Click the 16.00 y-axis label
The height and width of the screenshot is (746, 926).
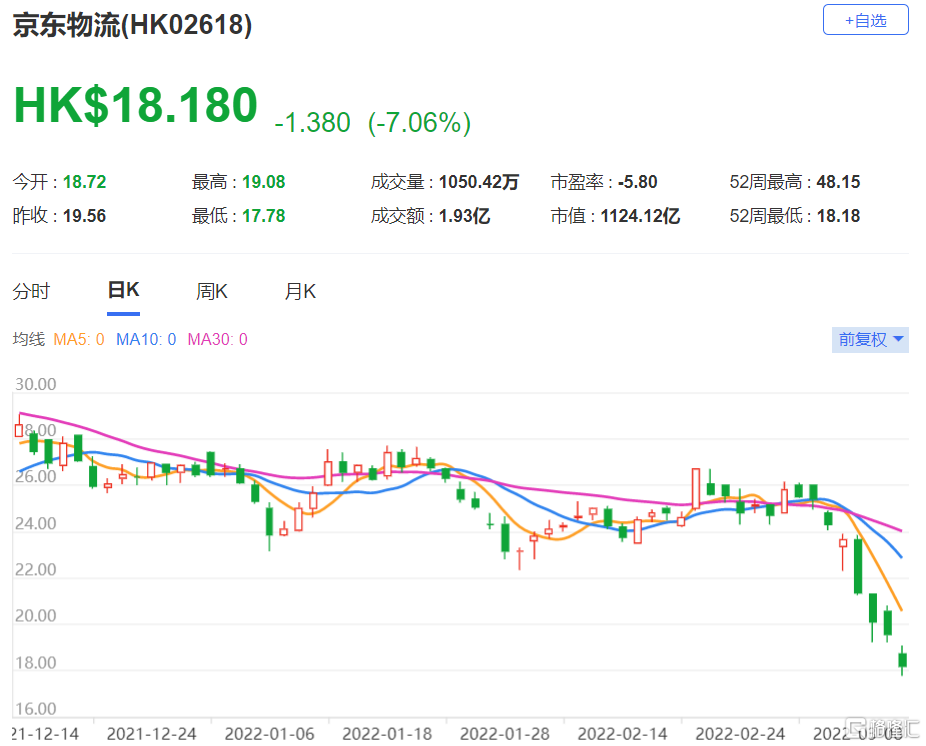coord(35,709)
